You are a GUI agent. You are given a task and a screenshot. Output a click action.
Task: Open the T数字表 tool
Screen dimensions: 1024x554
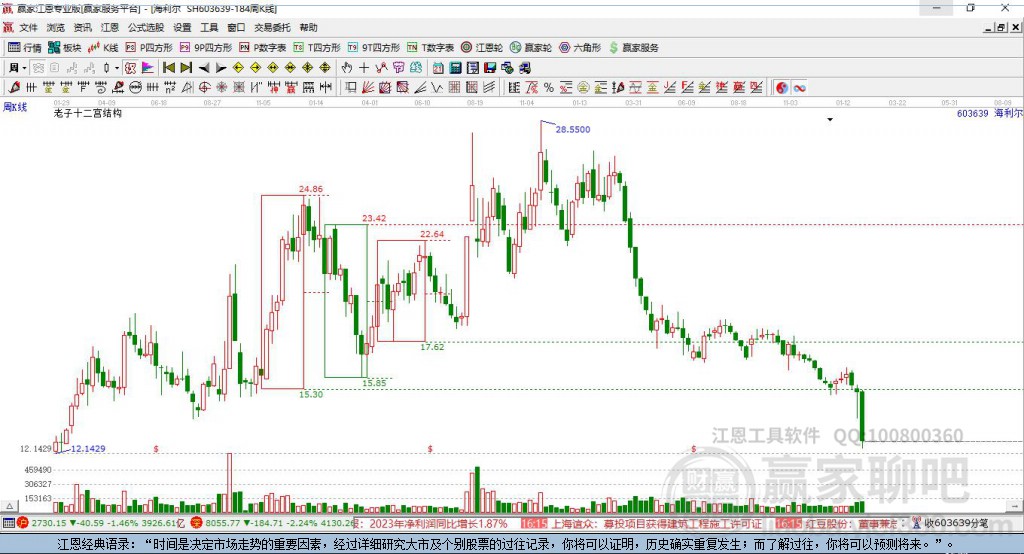[x=430, y=48]
